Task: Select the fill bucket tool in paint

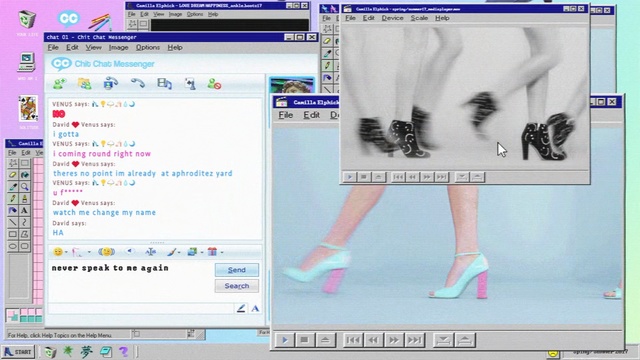Action: pos(24,175)
